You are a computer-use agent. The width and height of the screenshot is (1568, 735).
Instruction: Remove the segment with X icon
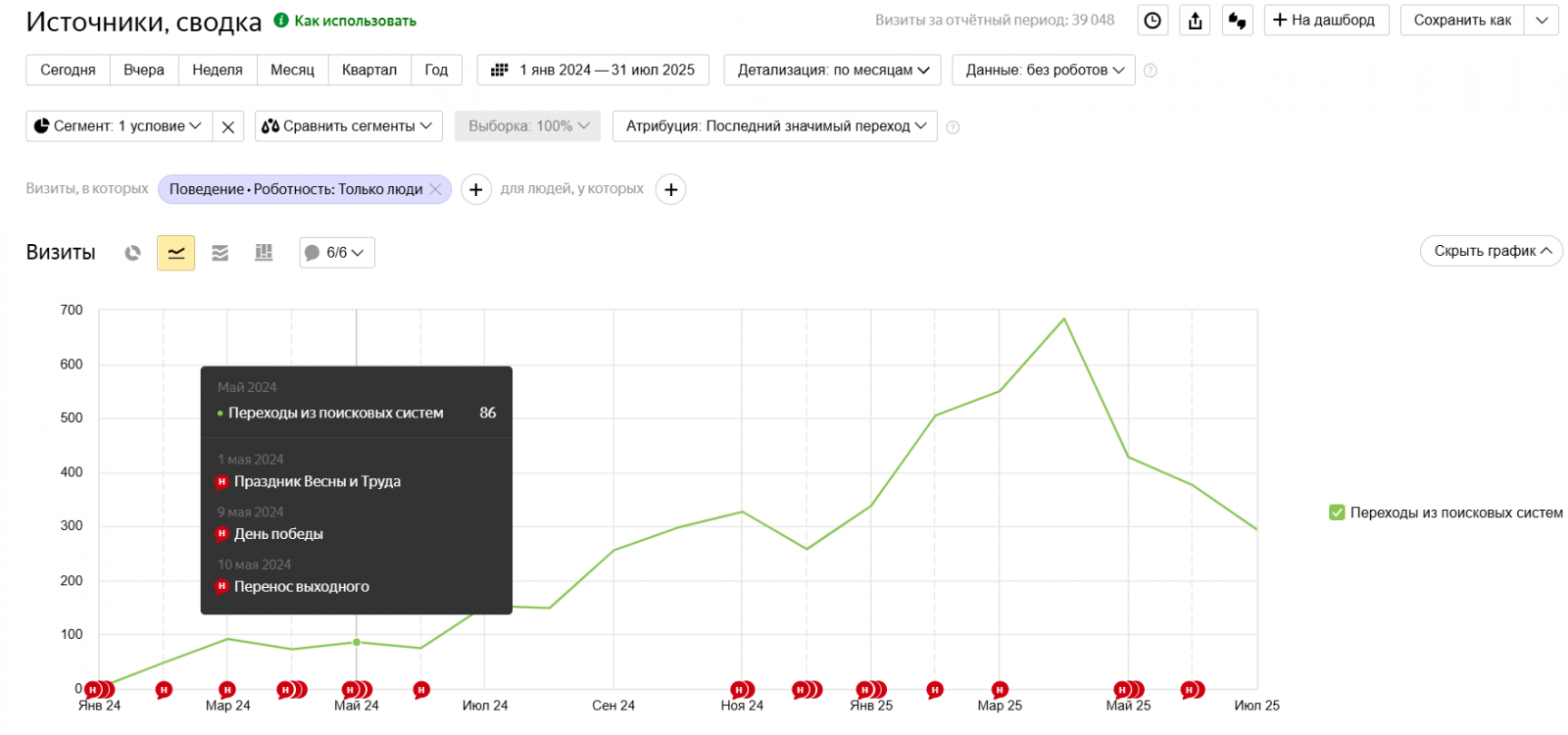(x=228, y=126)
